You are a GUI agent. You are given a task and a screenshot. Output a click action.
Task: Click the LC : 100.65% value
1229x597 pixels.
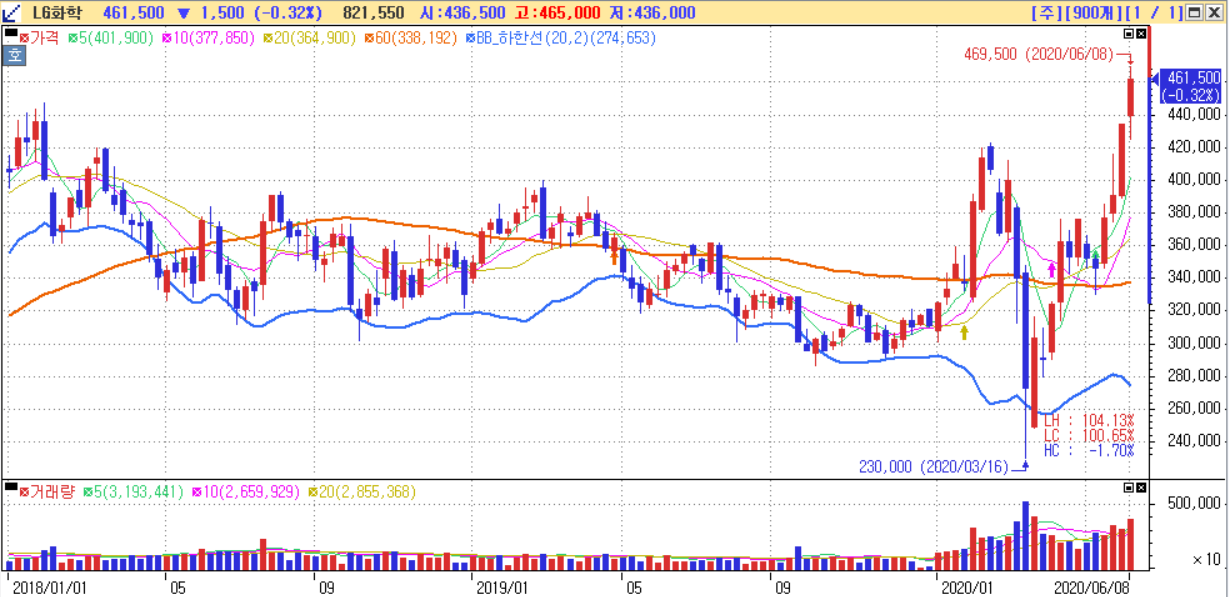pyautogui.click(x=1088, y=435)
